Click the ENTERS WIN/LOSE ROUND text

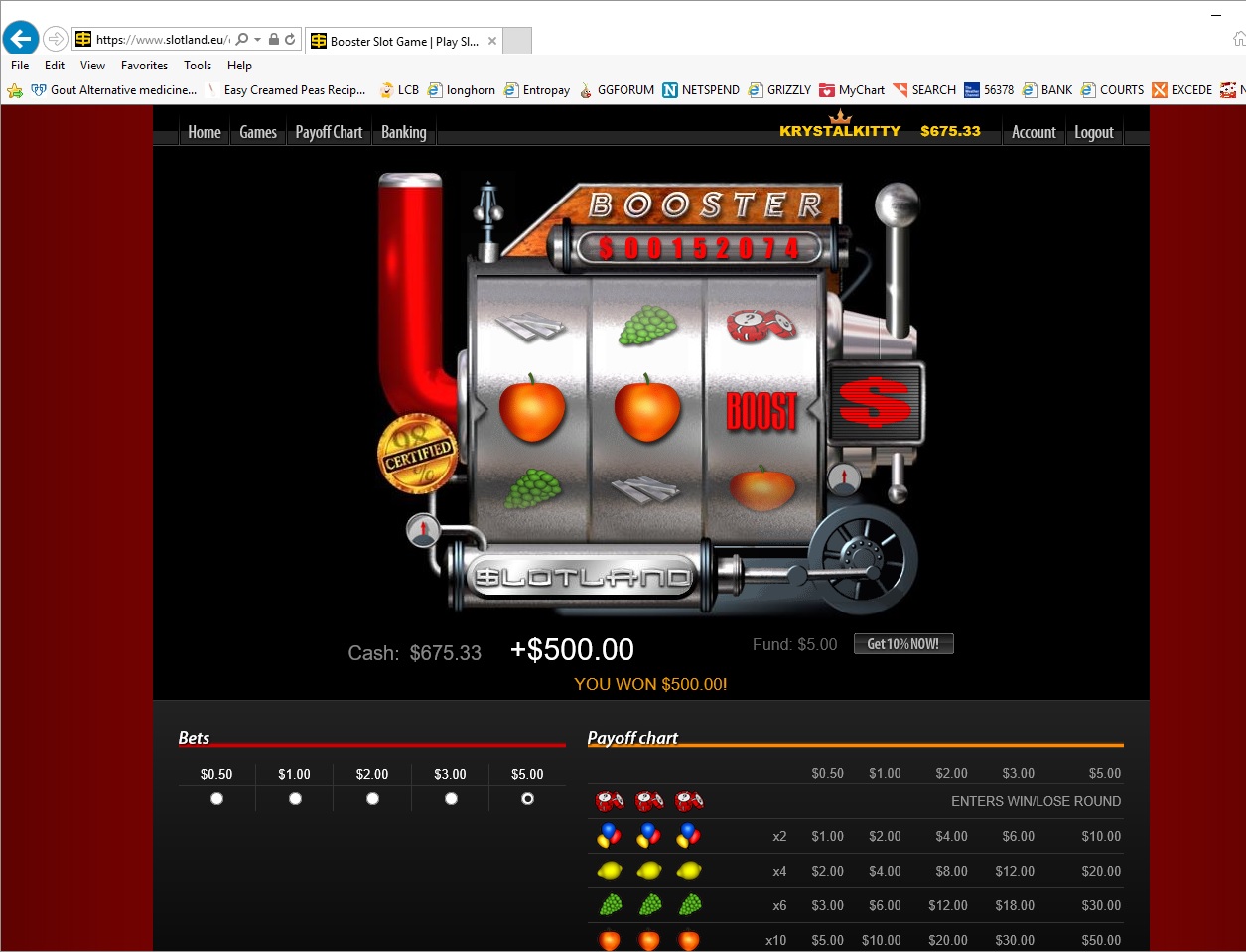(x=1036, y=801)
